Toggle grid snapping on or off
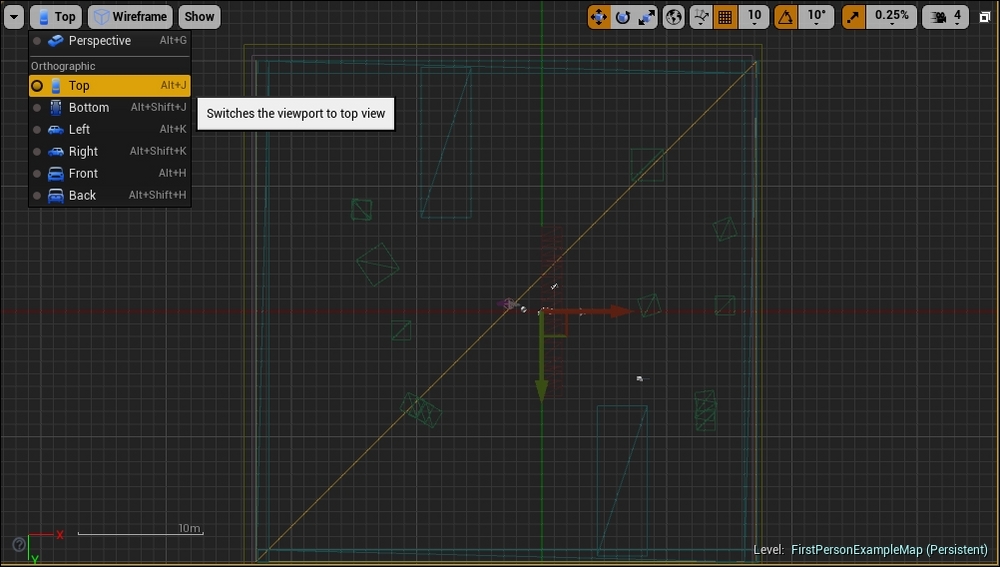This screenshot has width=1000, height=567. [x=726, y=17]
